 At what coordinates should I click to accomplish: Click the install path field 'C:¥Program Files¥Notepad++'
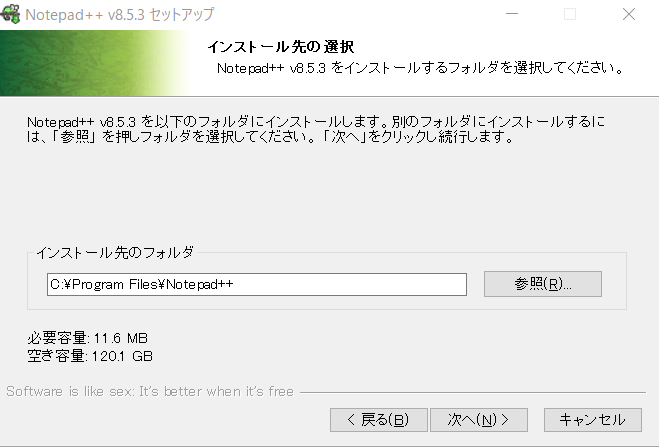(257, 284)
